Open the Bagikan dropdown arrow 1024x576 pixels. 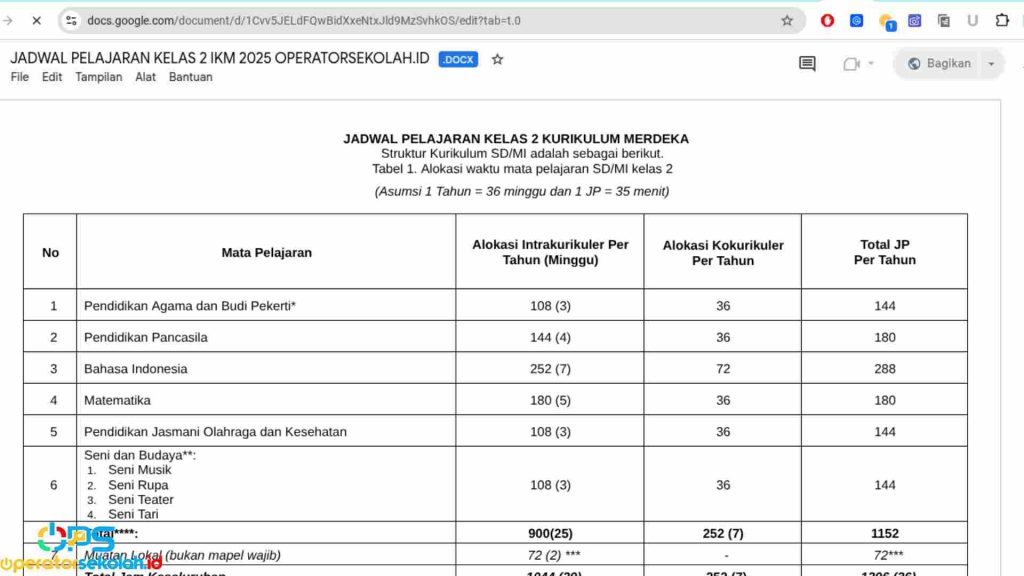(991, 63)
